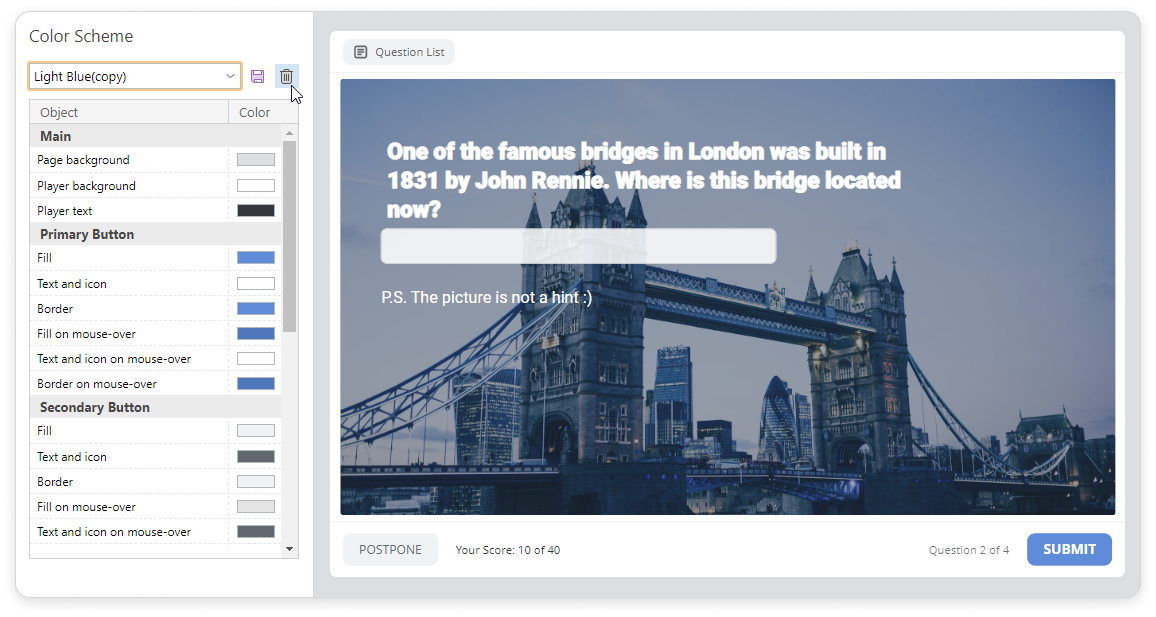The height and width of the screenshot is (617, 1156).
Task: Edit Secondary Button Text and icon color
Action: click(x=255, y=457)
